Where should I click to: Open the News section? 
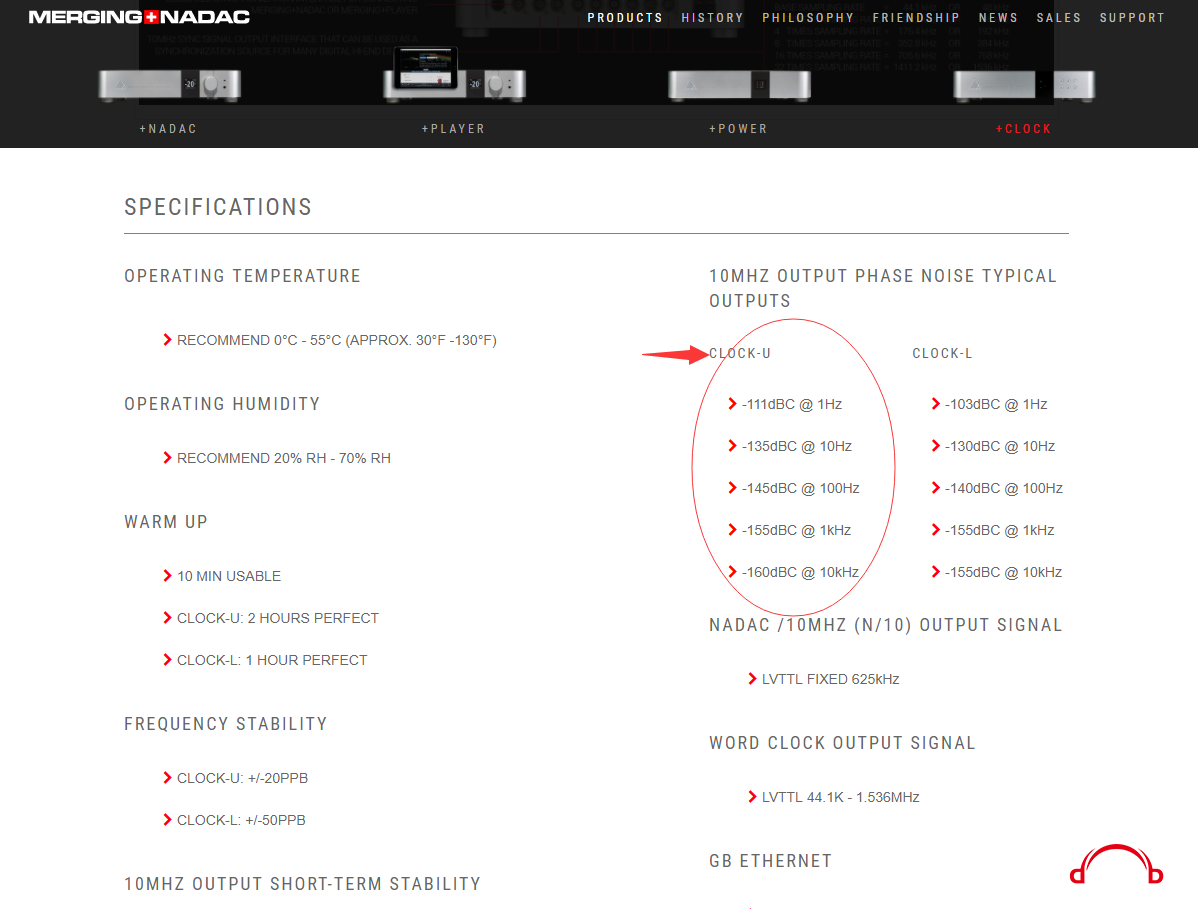(x=998, y=18)
